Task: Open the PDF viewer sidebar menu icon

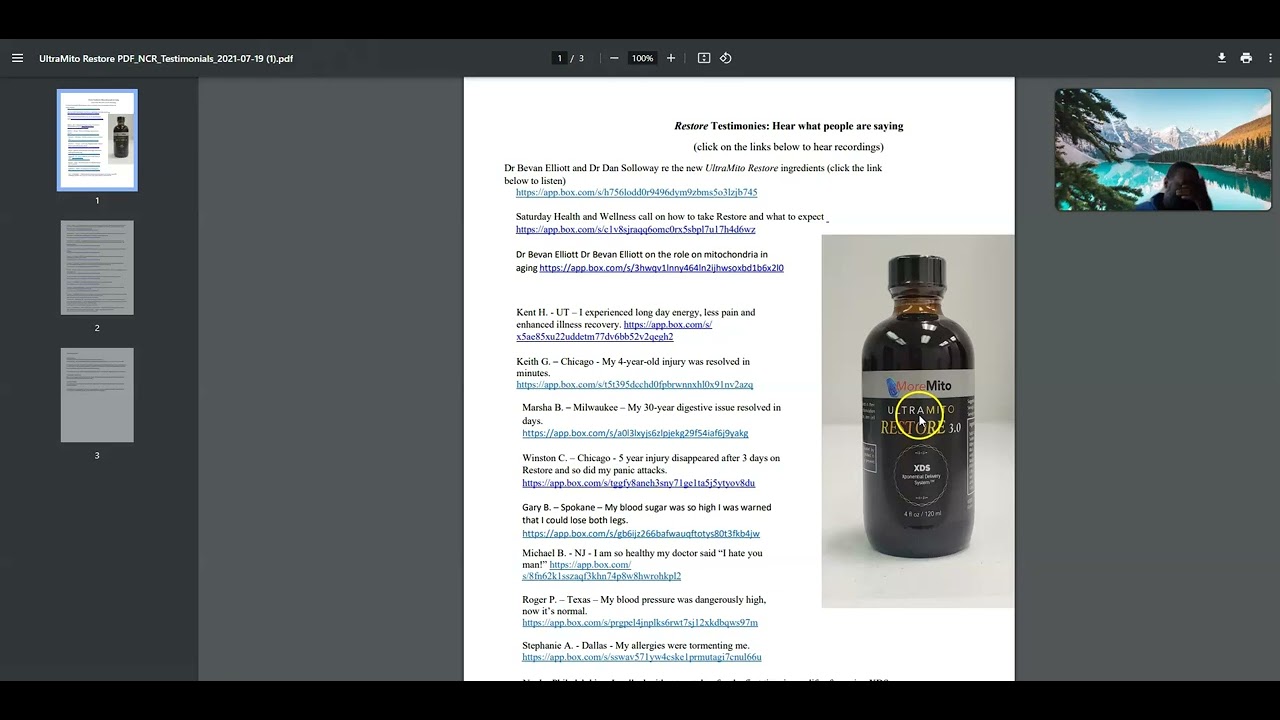Action: tap(17, 58)
